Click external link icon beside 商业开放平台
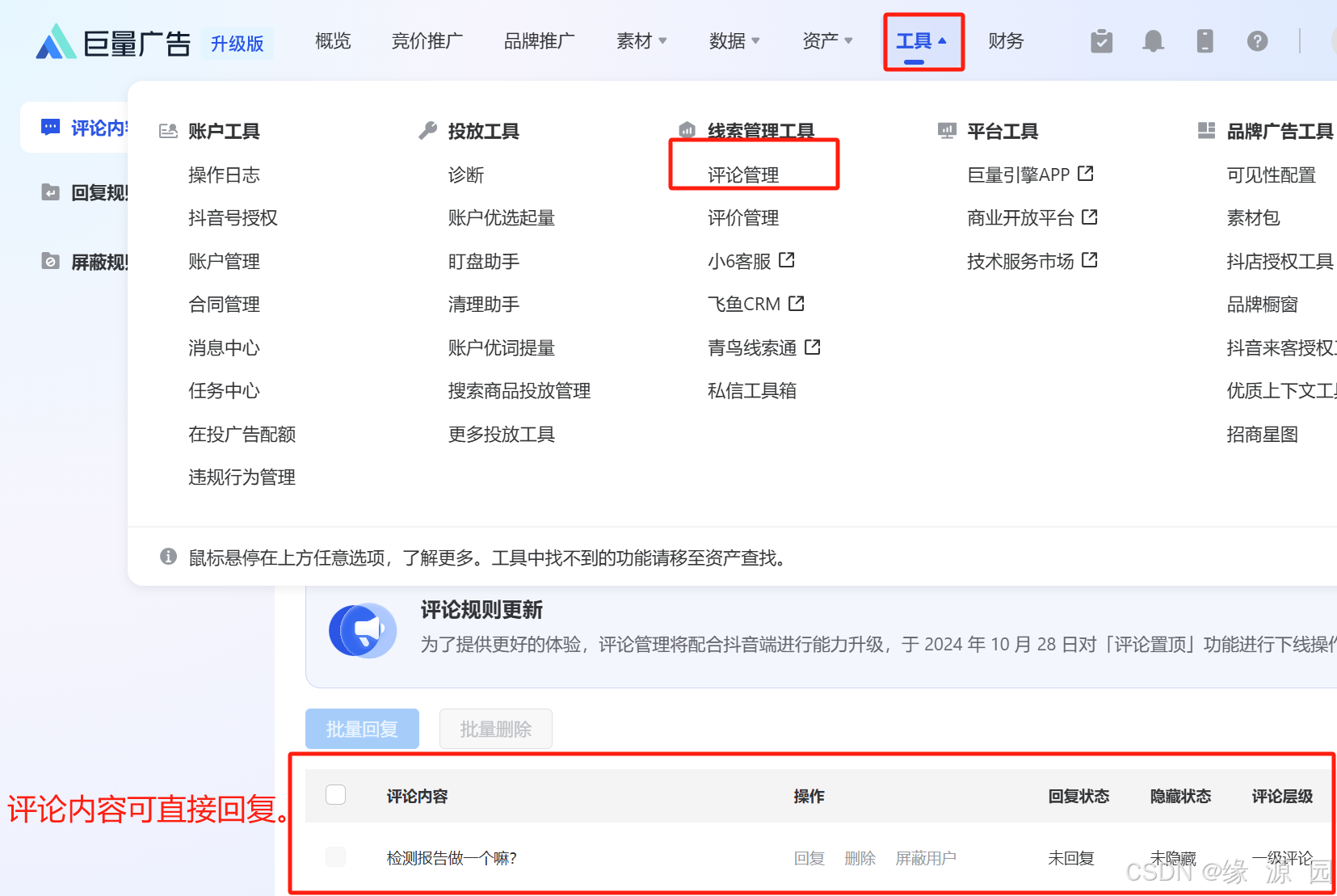Screen dimensions: 1337x896 [1090, 217]
